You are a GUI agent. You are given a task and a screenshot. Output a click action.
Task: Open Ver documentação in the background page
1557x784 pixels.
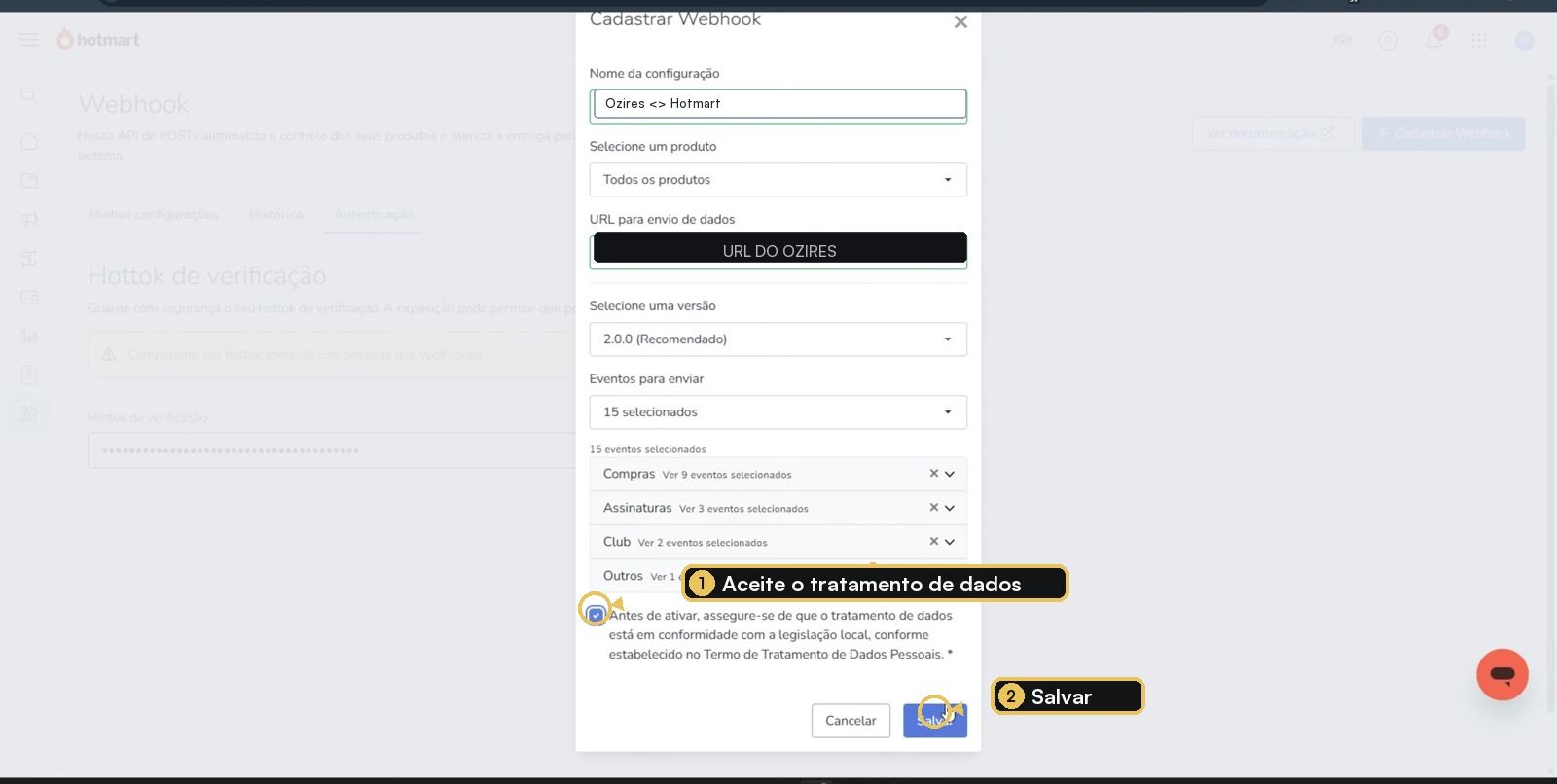(1272, 133)
